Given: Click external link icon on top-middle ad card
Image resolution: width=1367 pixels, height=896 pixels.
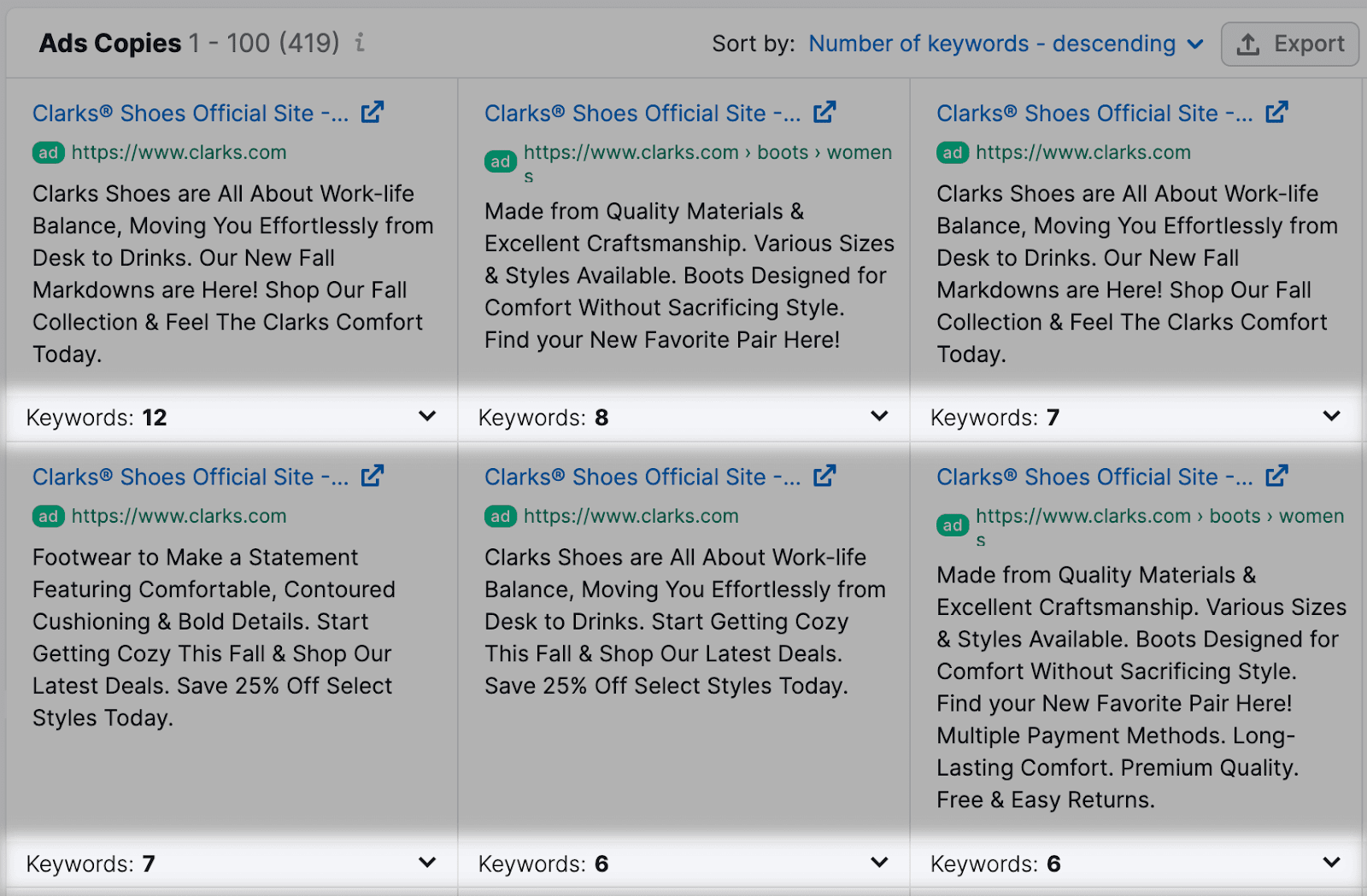Looking at the screenshot, I should pos(824,112).
